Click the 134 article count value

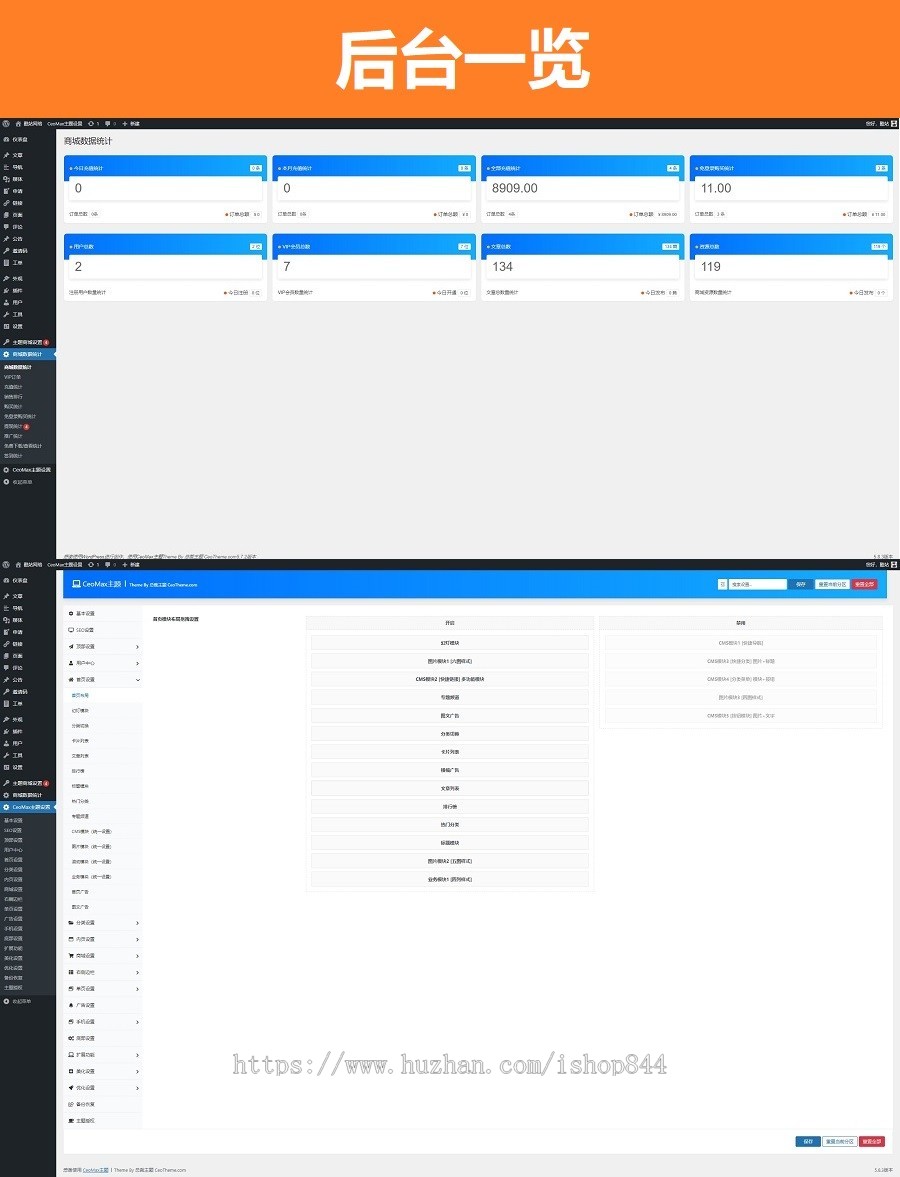[x=502, y=266]
